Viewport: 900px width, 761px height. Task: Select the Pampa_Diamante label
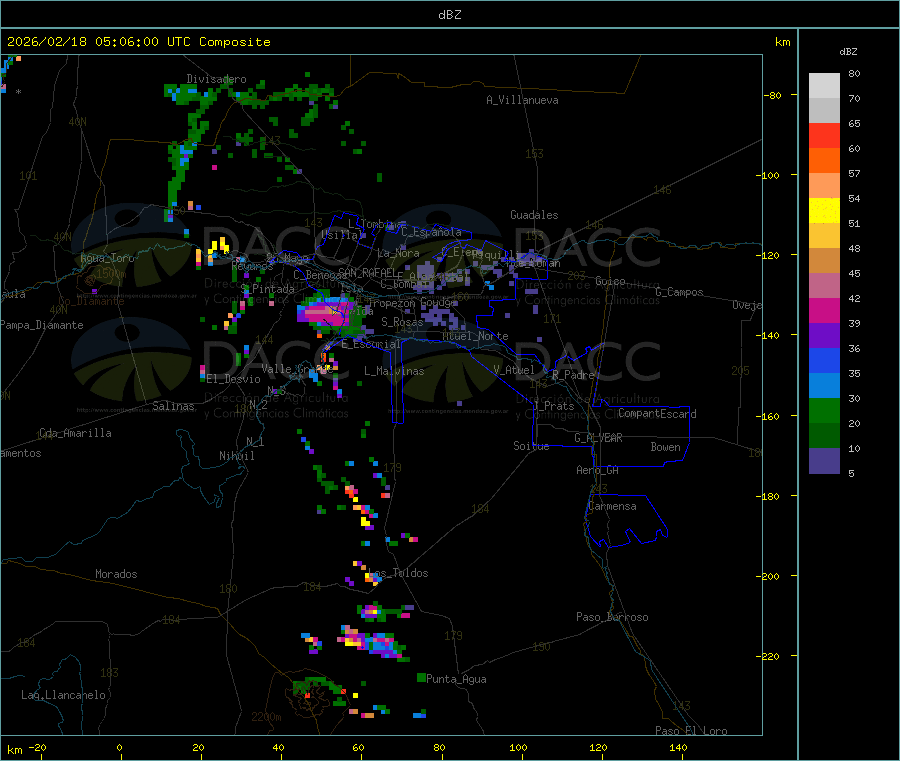pyautogui.click(x=42, y=325)
